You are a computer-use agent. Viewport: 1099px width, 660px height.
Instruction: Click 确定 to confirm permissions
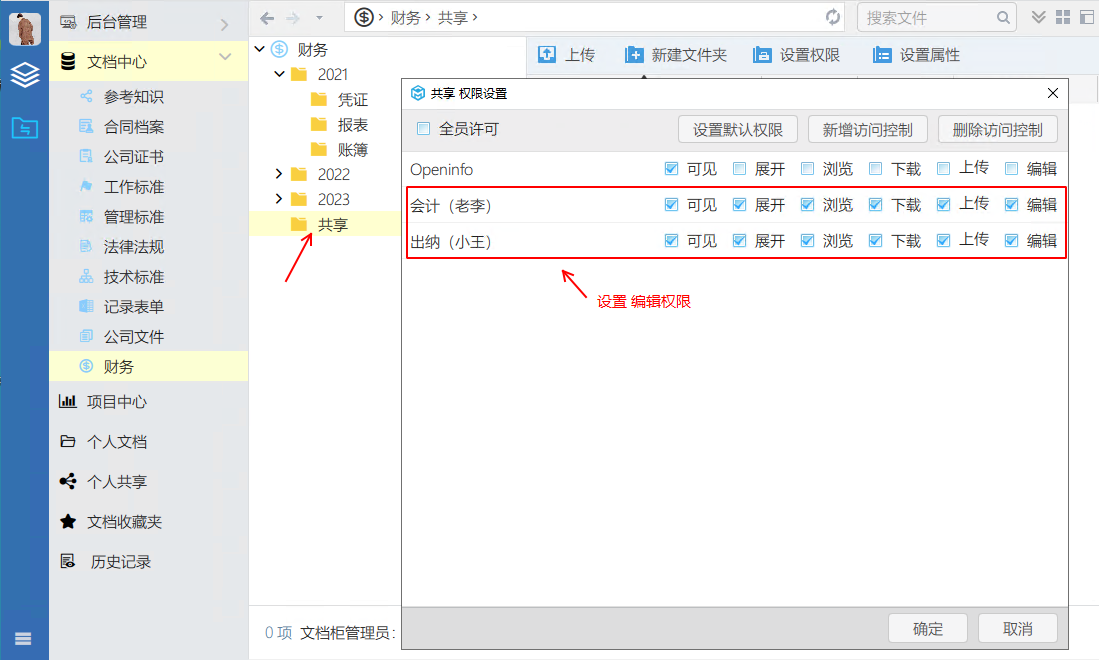927,628
